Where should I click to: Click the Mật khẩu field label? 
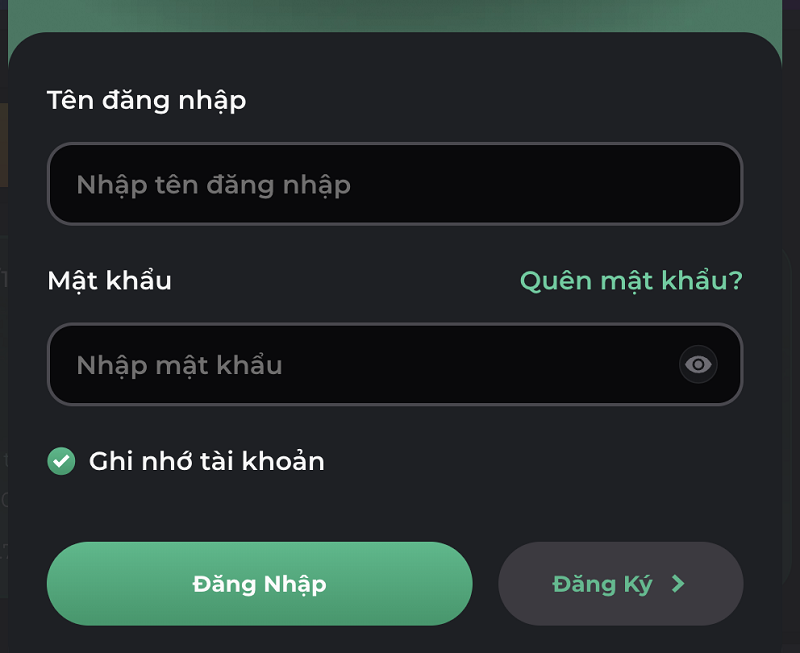pyautogui.click(x=109, y=281)
